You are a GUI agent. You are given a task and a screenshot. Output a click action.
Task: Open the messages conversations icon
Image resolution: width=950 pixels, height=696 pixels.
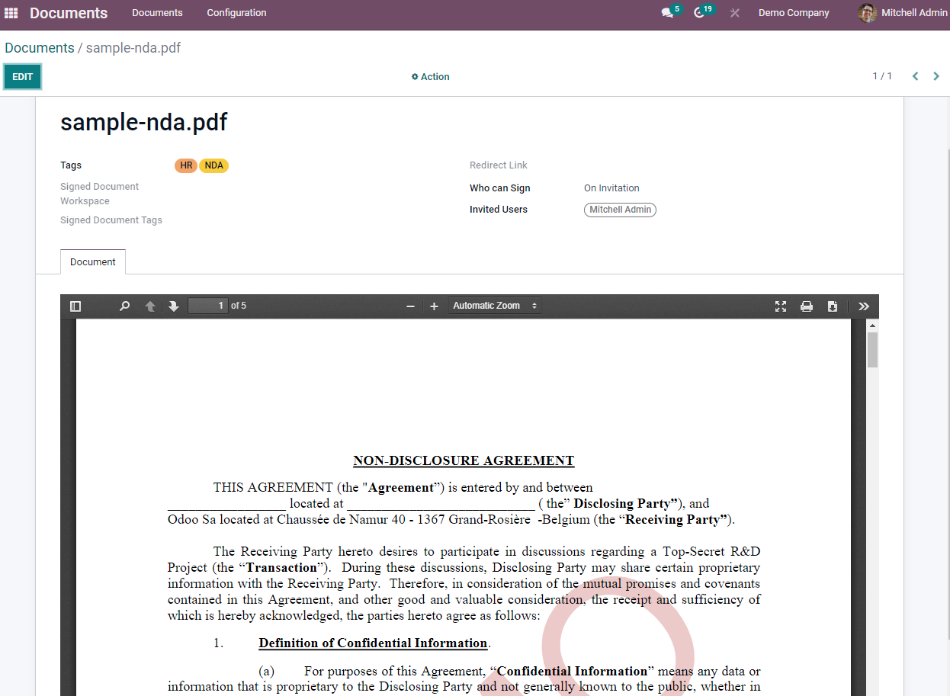pyautogui.click(x=664, y=12)
